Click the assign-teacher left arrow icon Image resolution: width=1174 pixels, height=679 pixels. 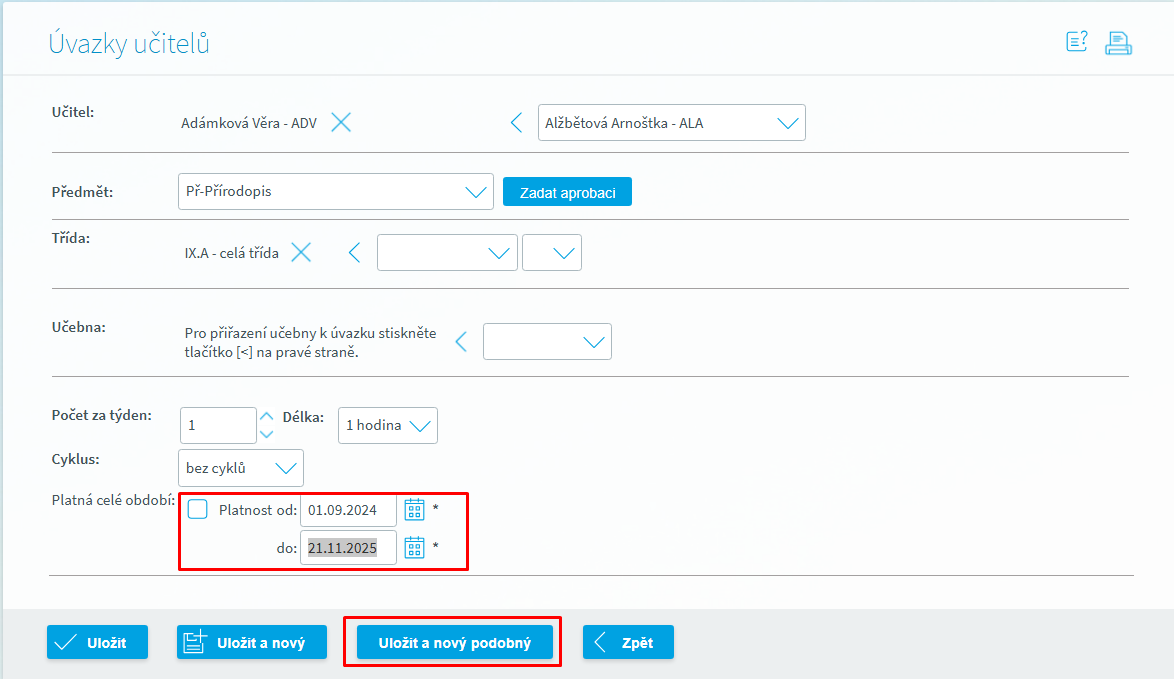point(516,123)
